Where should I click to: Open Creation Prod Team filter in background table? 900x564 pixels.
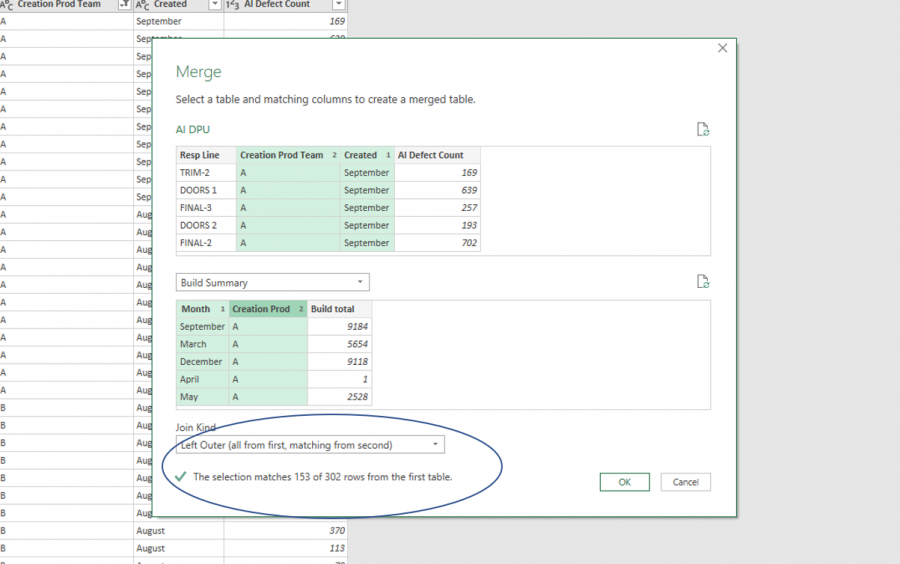[x=124, y=5]
